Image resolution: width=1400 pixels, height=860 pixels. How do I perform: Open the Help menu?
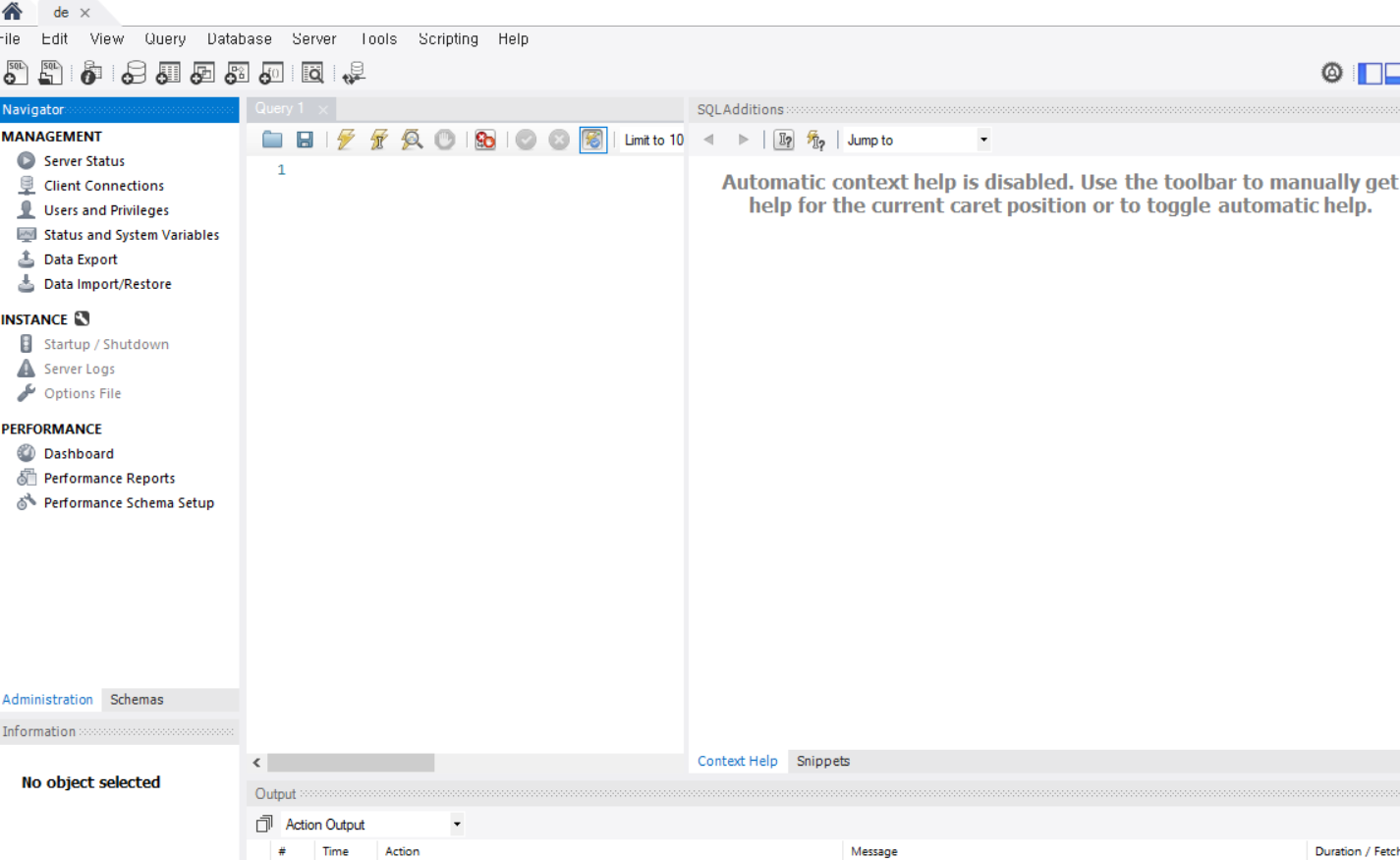[x=513, y=39]
